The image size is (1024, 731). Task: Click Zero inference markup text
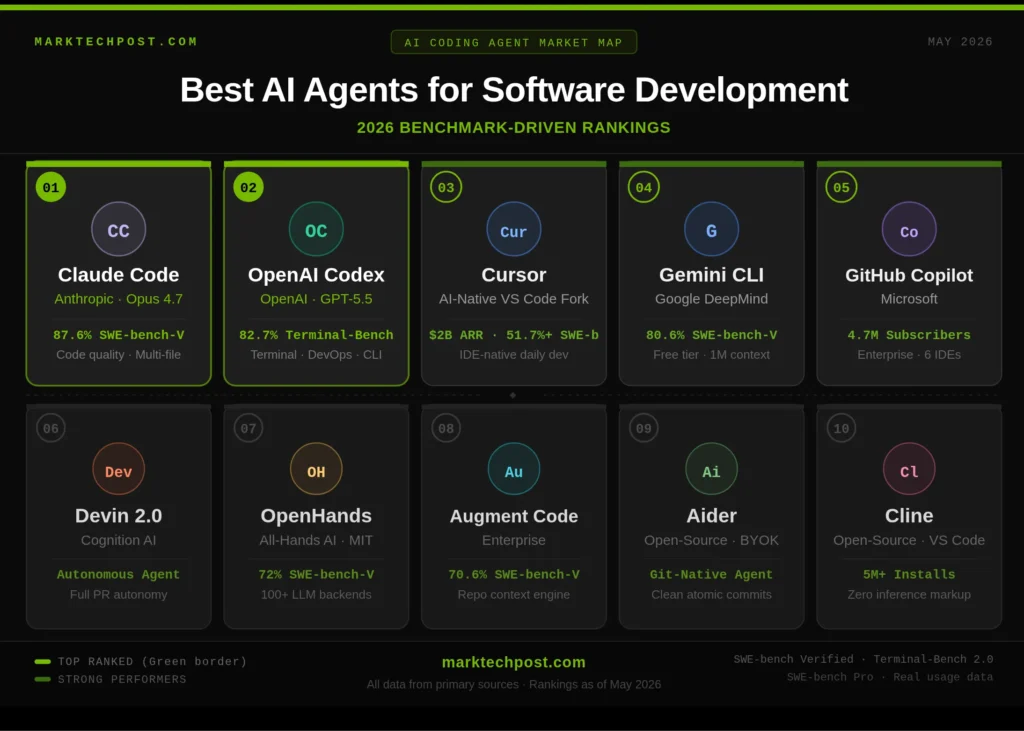[x=909, y=594]
